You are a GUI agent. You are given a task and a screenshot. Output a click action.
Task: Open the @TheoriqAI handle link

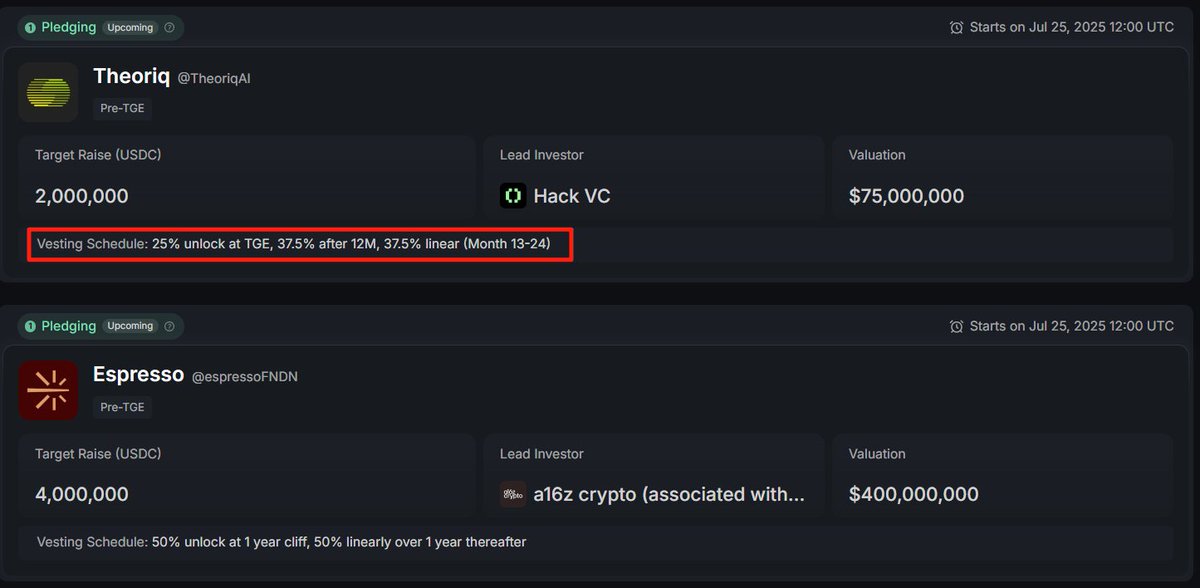pos(214,78)
